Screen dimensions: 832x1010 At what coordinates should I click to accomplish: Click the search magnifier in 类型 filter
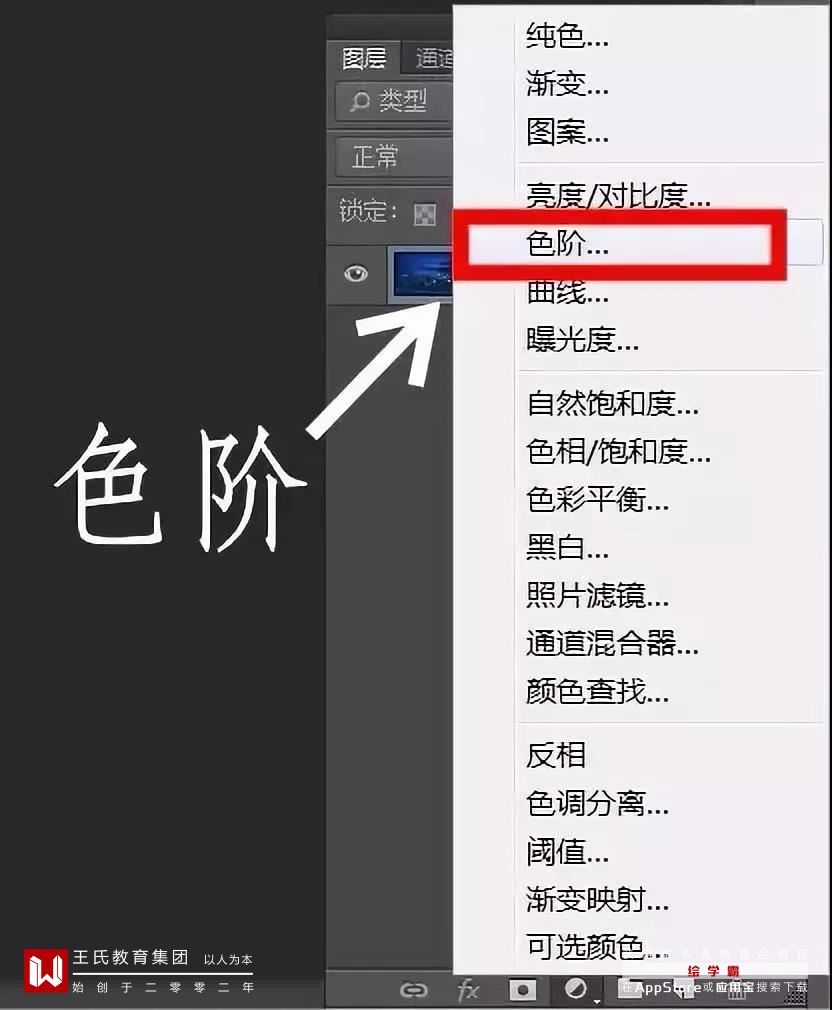359,101
